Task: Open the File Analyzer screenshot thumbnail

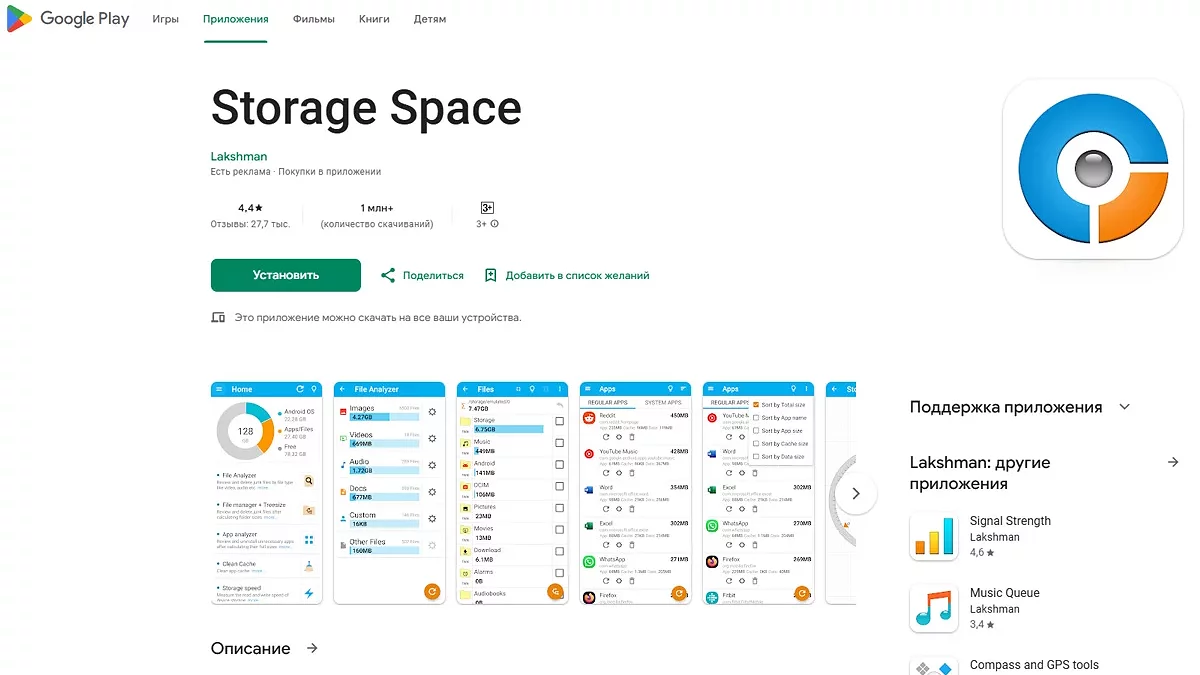Action: [389, 493]
